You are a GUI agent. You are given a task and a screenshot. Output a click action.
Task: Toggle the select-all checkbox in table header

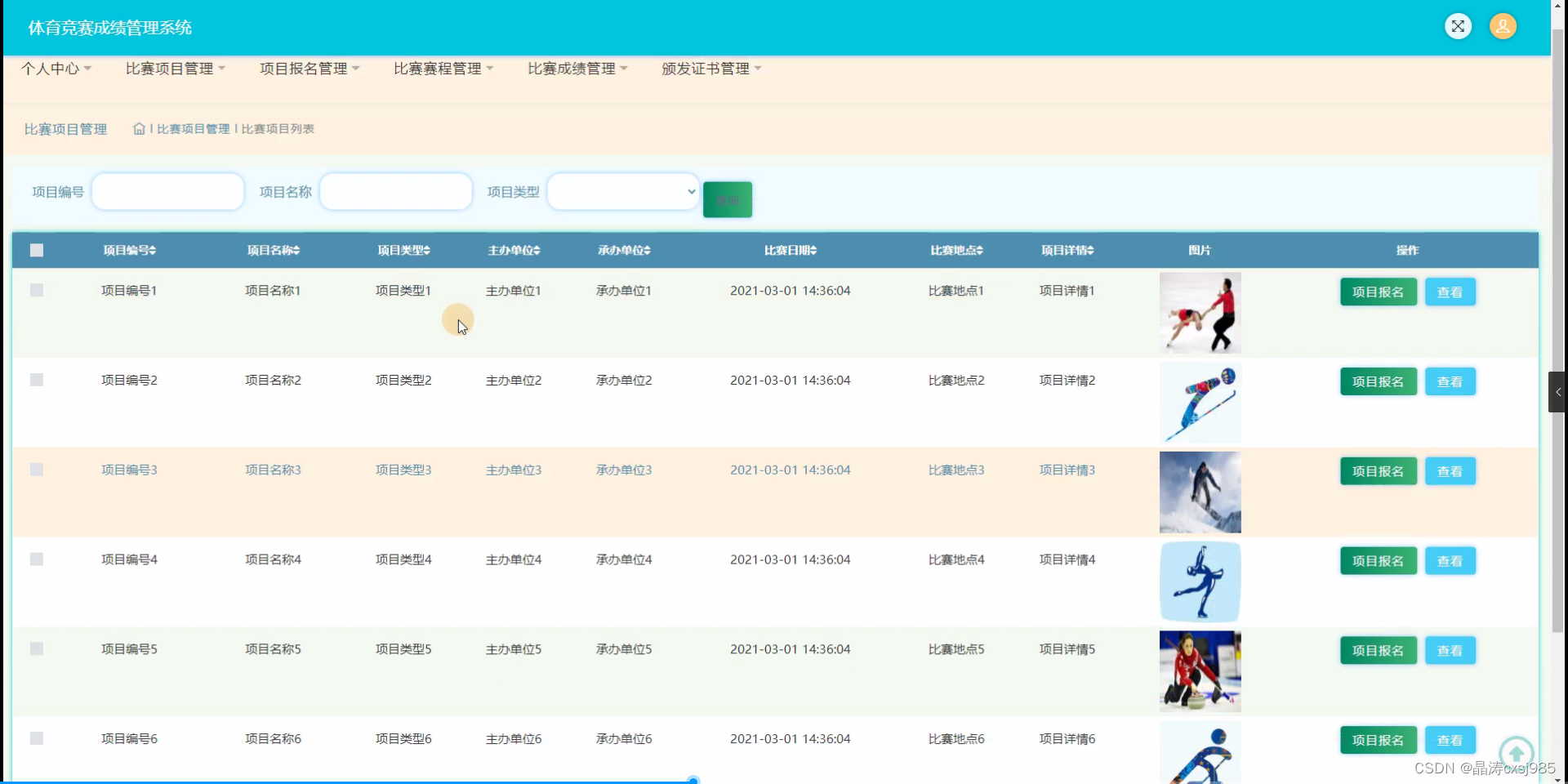click(x=37, y=251)
